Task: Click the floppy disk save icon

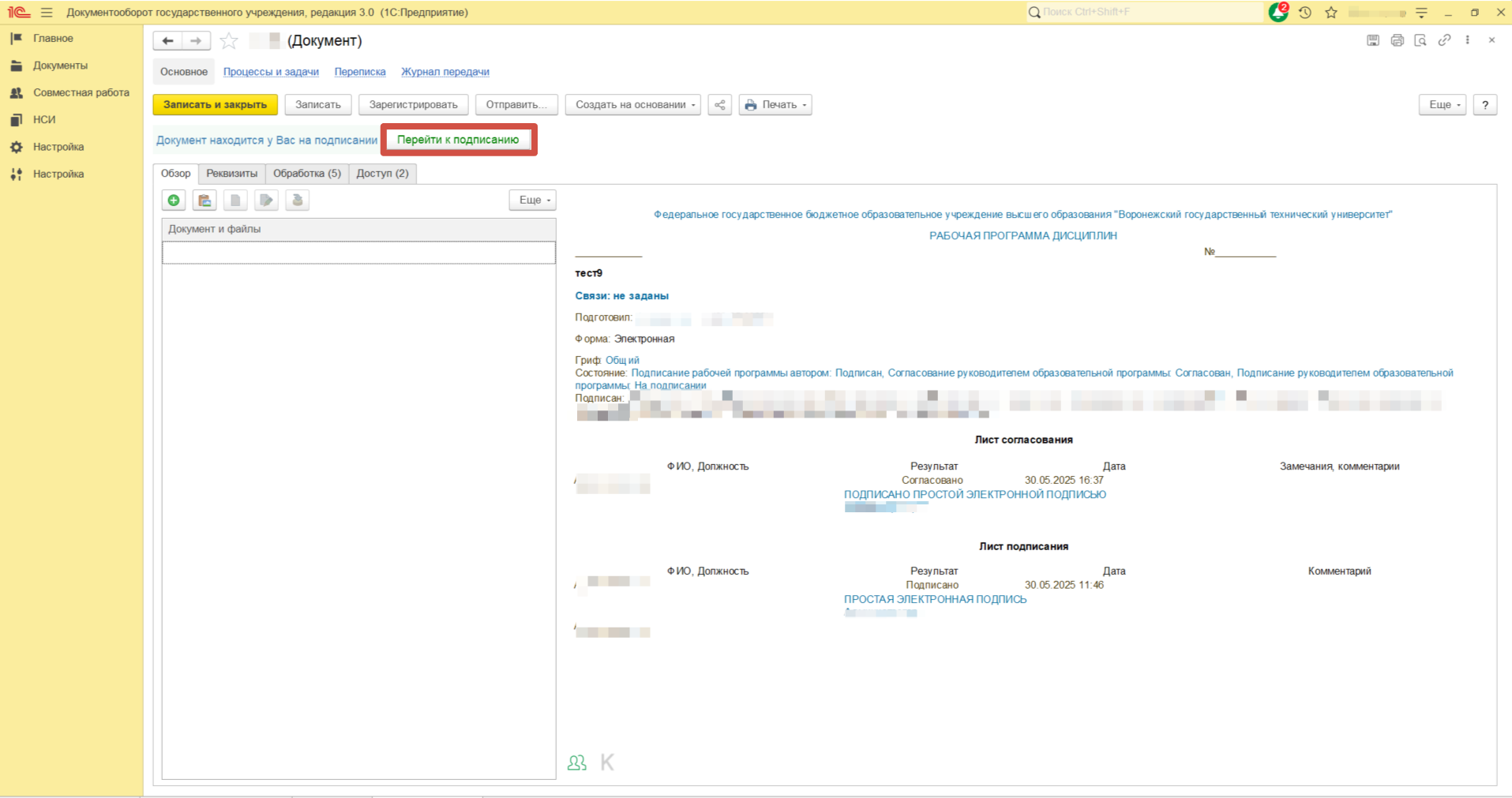Action: pos(1373,40)
